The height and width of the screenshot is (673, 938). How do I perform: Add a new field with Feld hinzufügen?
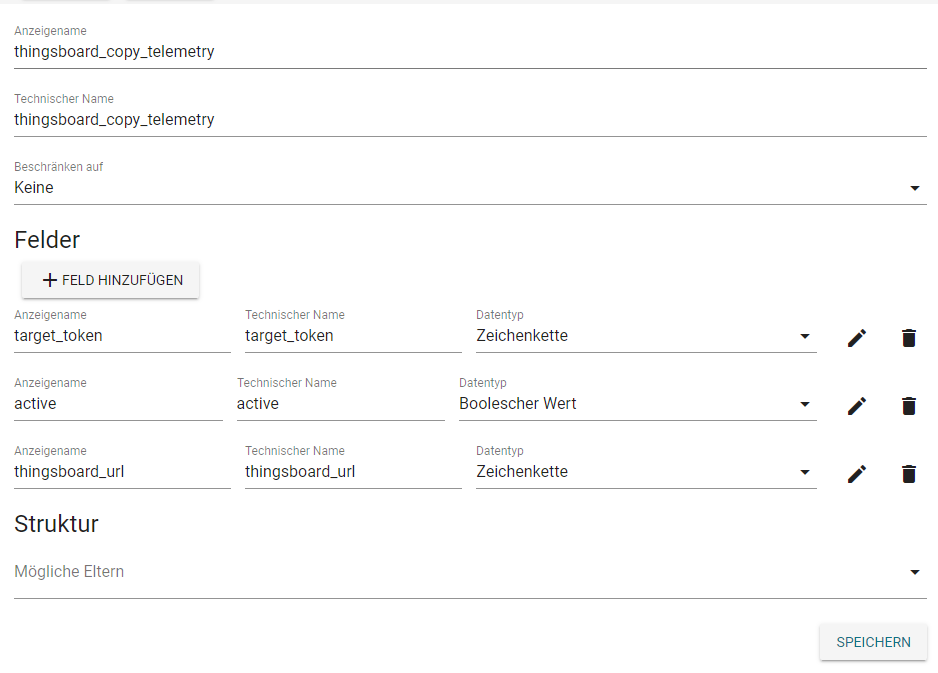point(111,280)
